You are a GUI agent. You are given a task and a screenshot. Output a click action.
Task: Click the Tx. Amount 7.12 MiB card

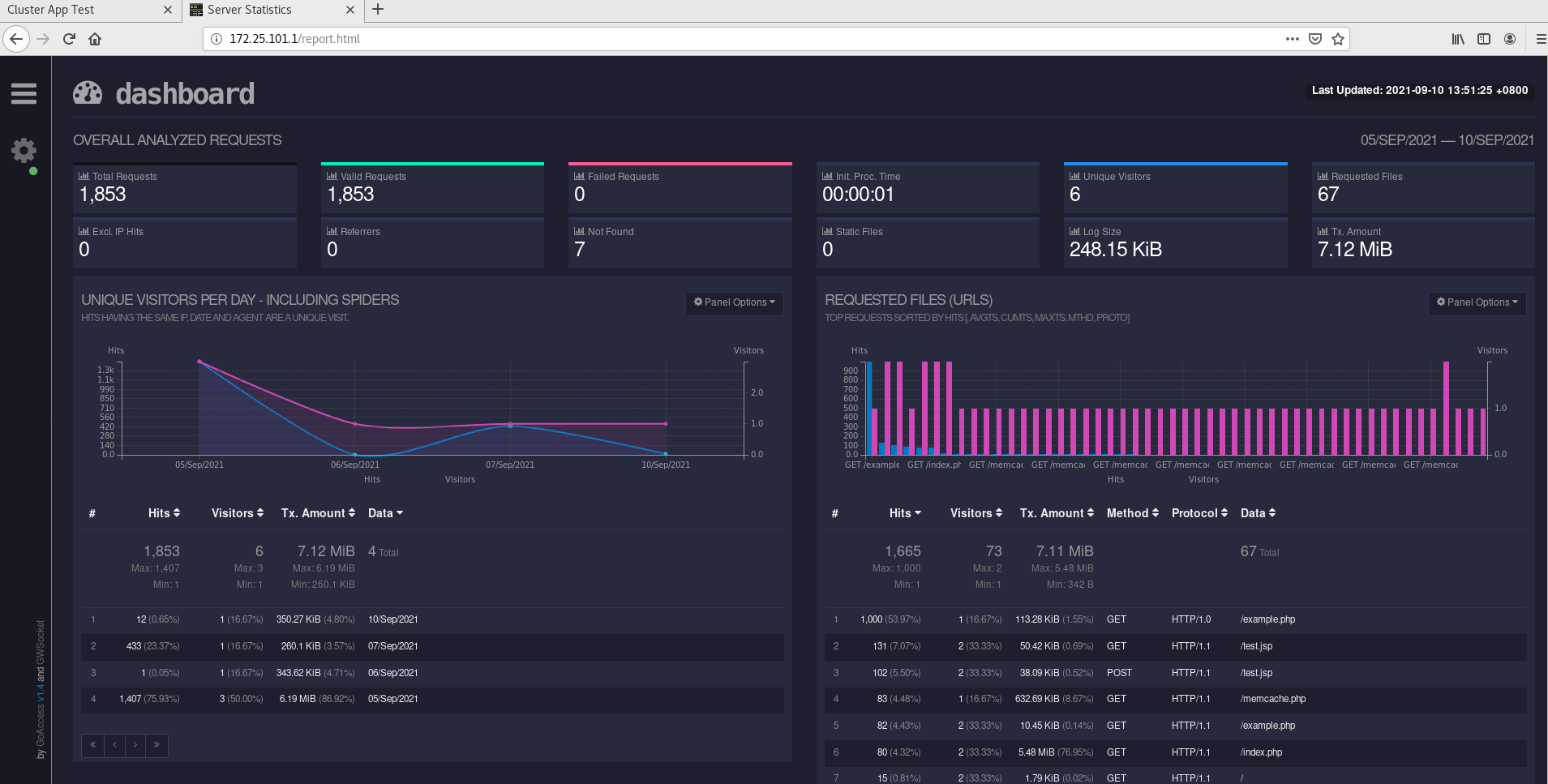click(1423, 243)
